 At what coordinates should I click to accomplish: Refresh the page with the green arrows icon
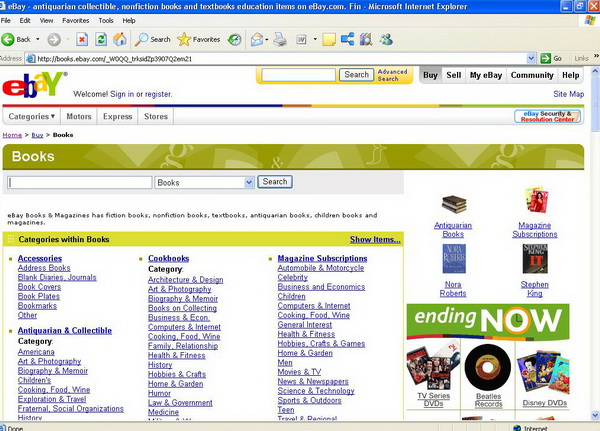[x=101, y=39]
